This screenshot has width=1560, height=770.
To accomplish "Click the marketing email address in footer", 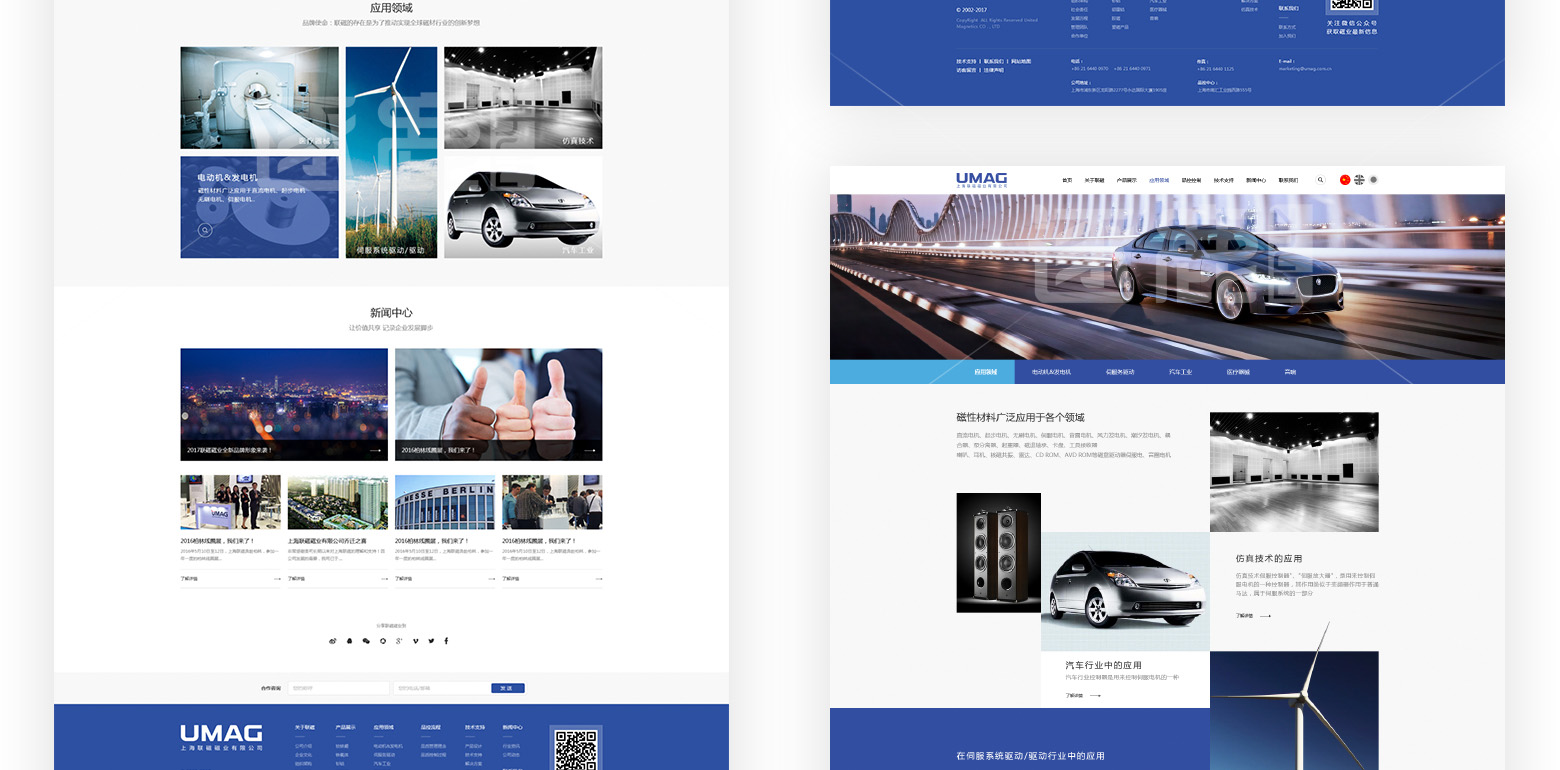I will tap(1304, 69).
